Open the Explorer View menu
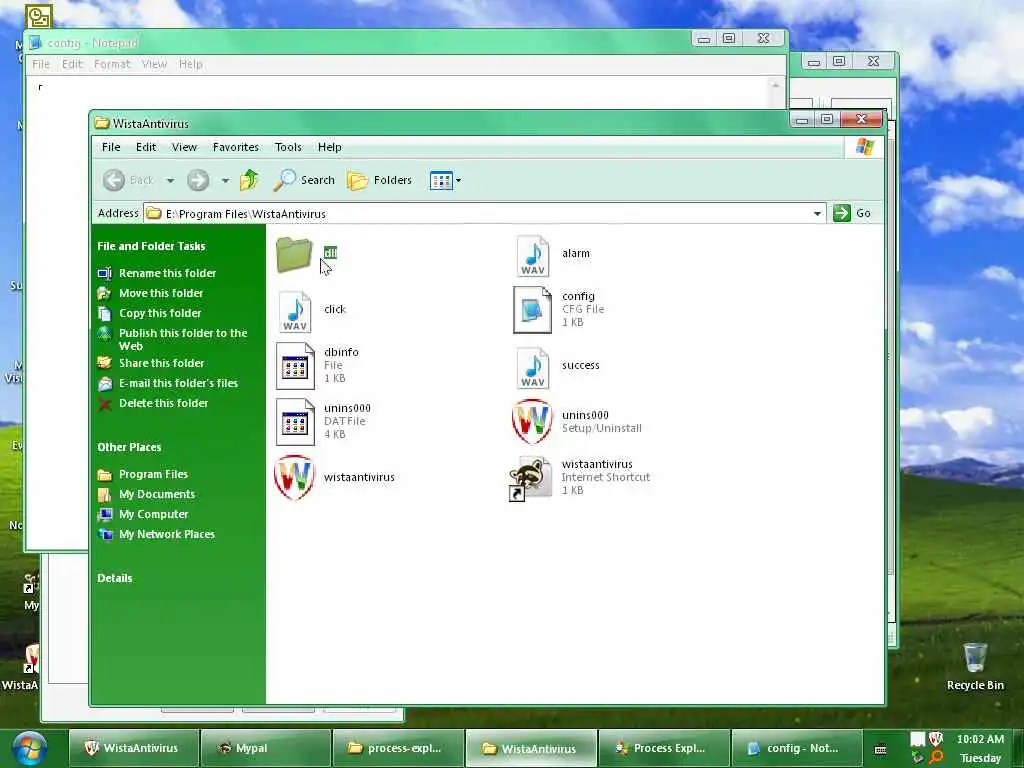This screenshot has width=1024, height=768. [184, 147]
